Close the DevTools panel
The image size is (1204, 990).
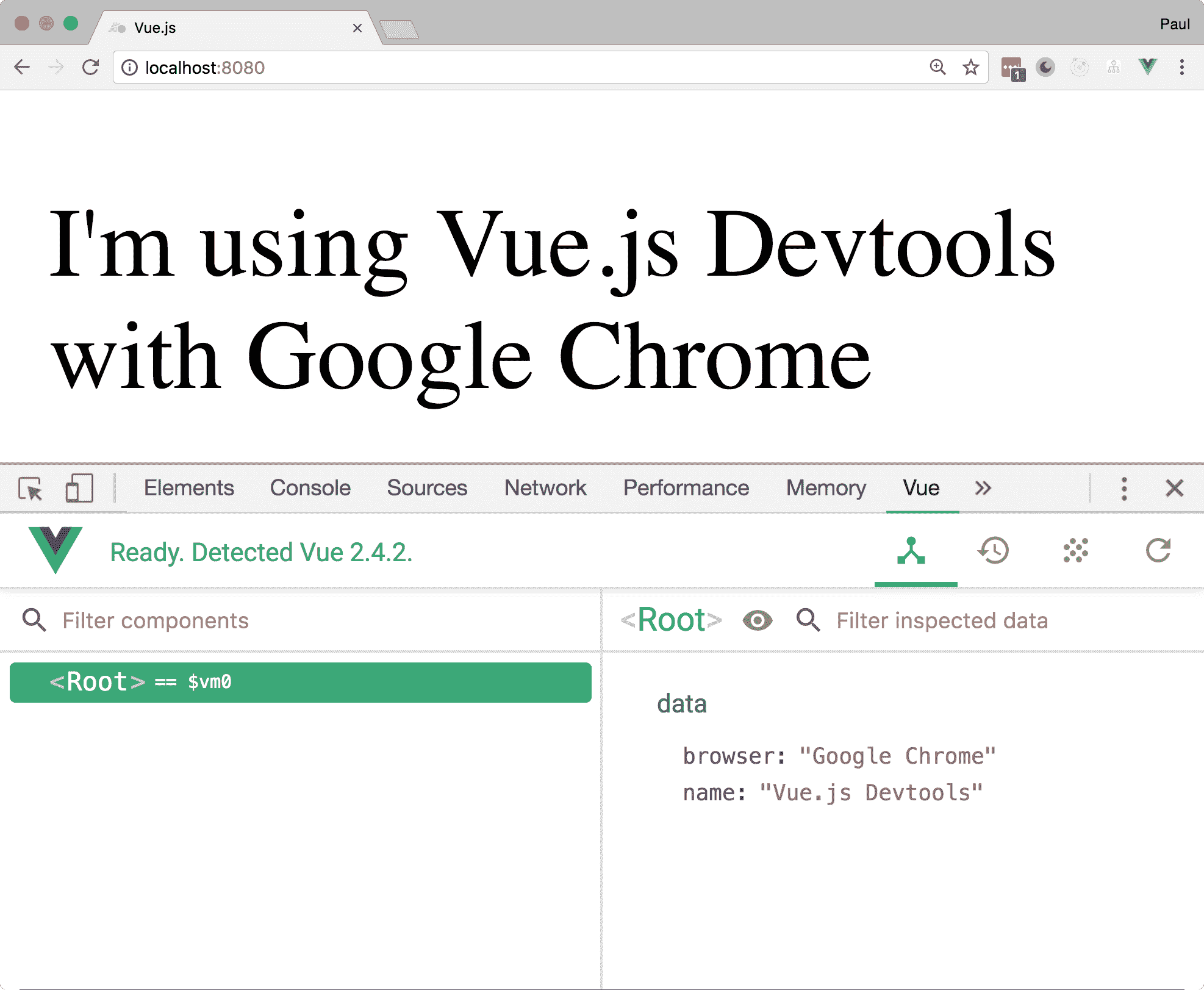point(1174,489)
